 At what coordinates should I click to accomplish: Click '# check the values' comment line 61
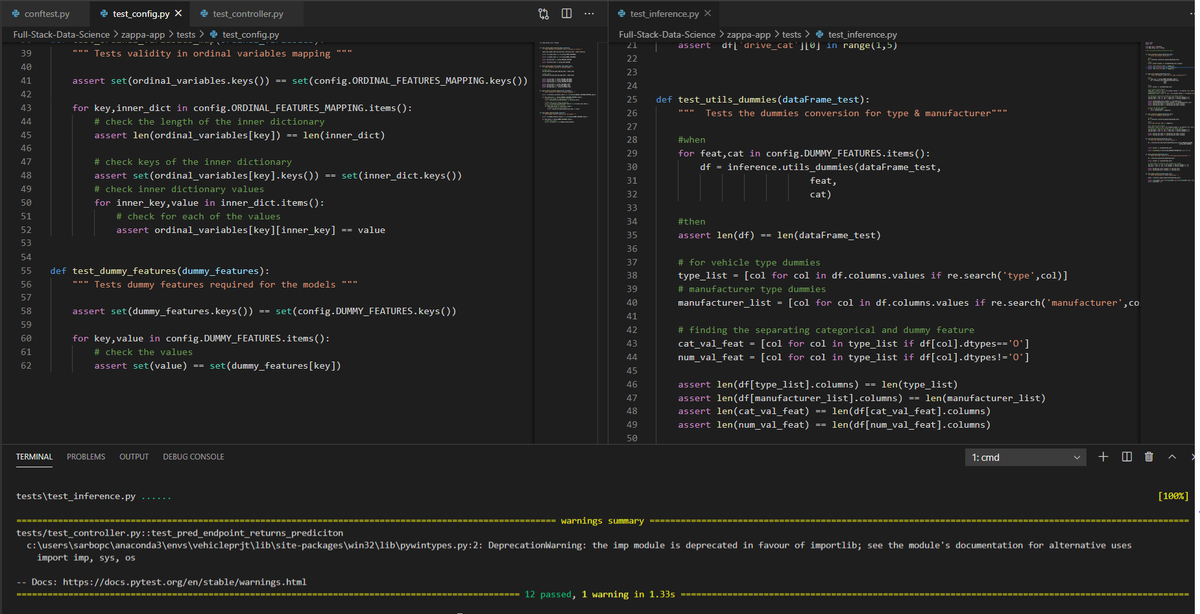click(x=143, y=352)
